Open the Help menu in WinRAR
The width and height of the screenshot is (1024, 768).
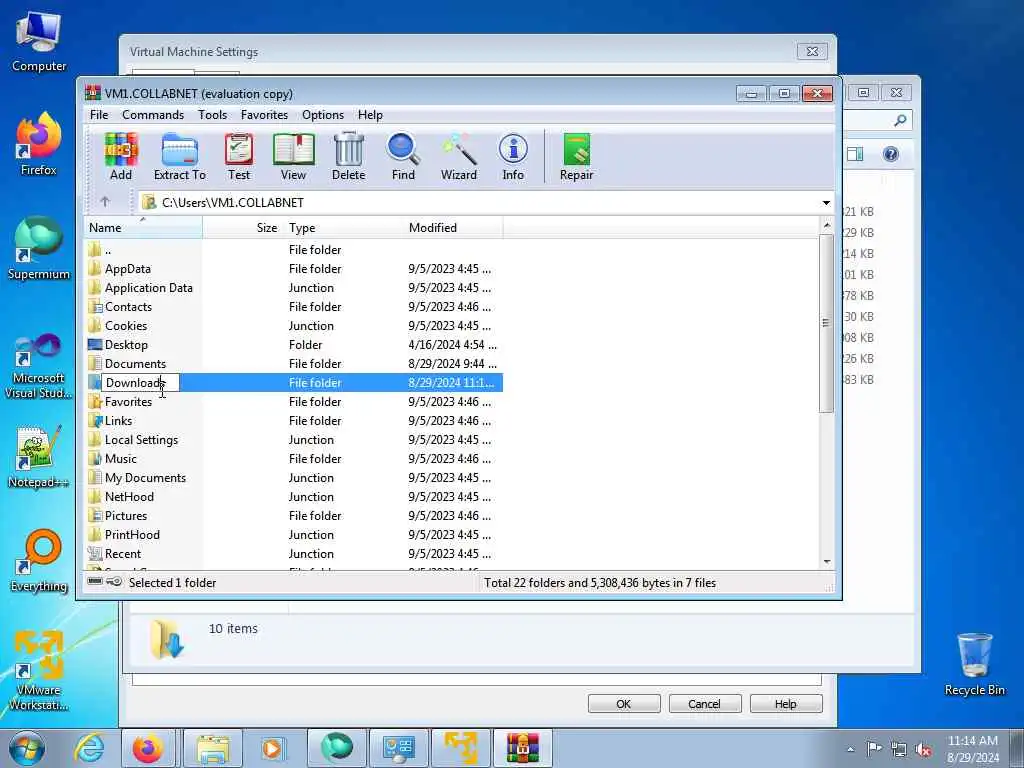tap(370, 115)
